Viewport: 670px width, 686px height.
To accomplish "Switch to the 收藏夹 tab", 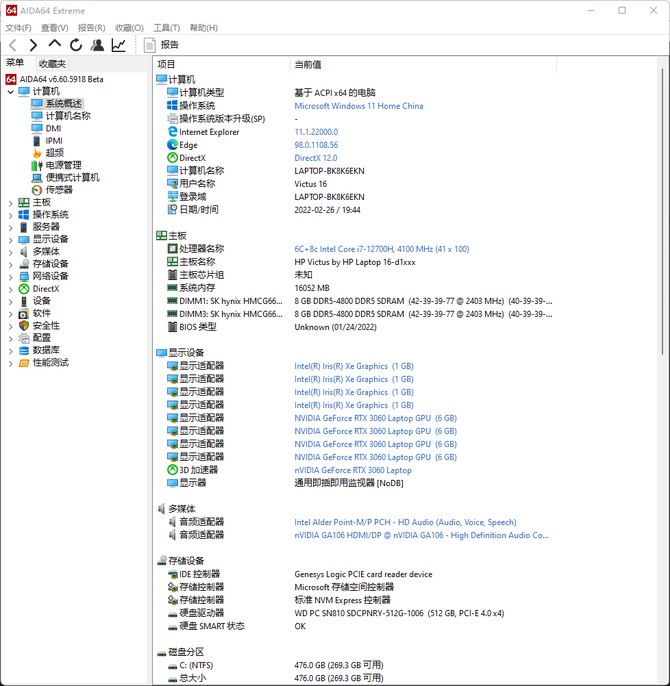I will (52, 63).
